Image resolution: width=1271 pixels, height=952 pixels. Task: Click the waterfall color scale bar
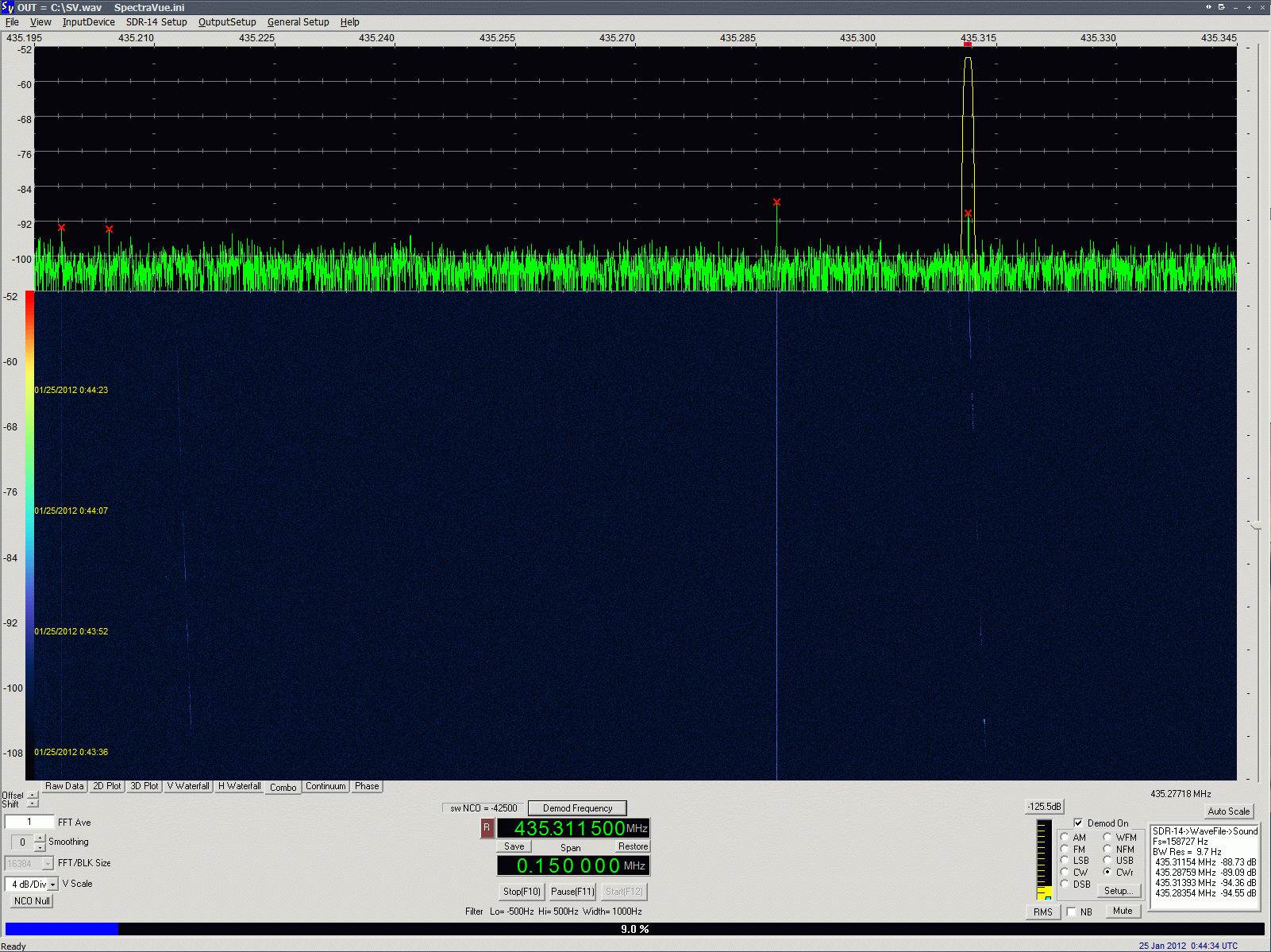point(29,536)
